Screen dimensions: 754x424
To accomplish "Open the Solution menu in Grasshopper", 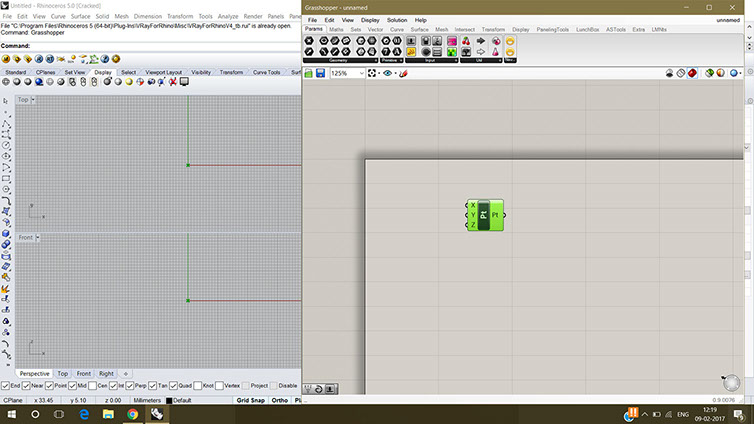I will tap(397, 20).
